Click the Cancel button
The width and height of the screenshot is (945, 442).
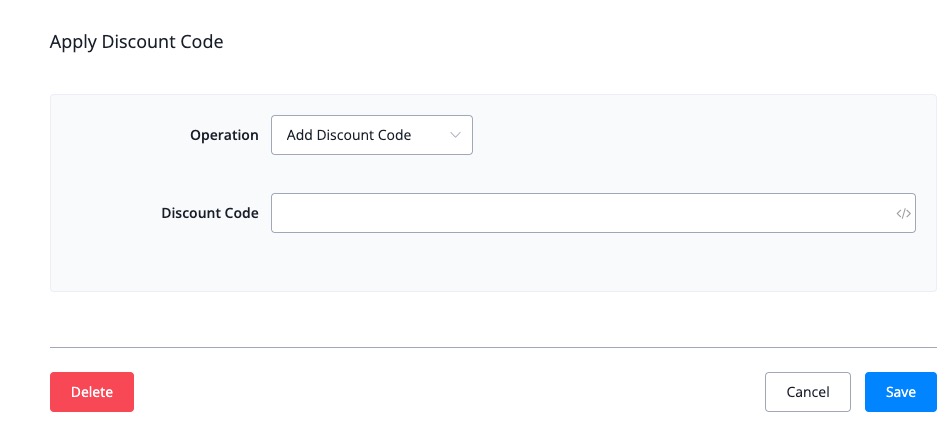coord(807,392)
